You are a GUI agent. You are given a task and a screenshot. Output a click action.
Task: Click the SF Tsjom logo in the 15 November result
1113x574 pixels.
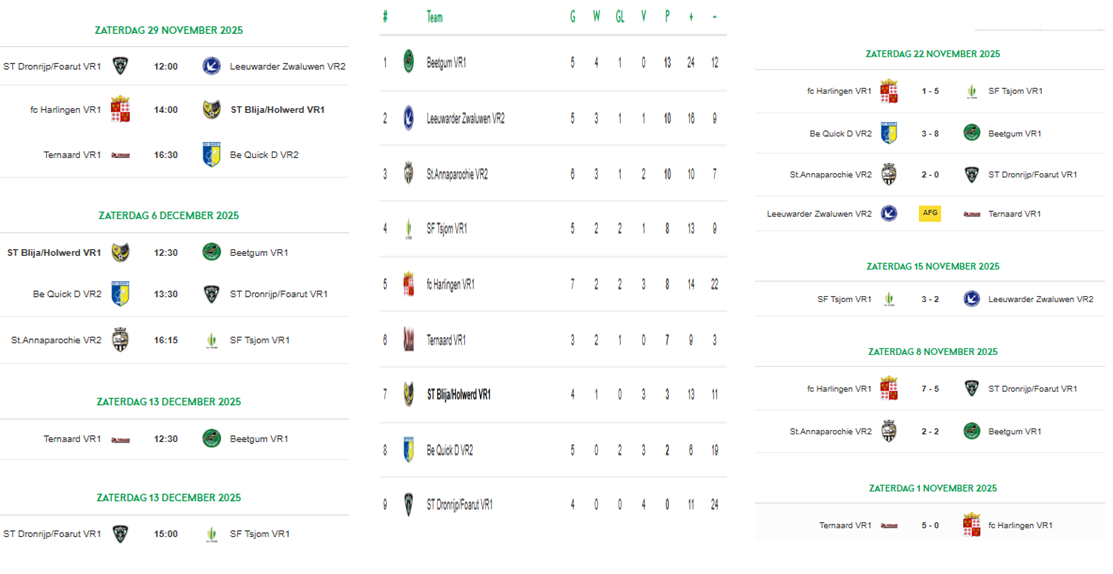(x=889, y=299)
